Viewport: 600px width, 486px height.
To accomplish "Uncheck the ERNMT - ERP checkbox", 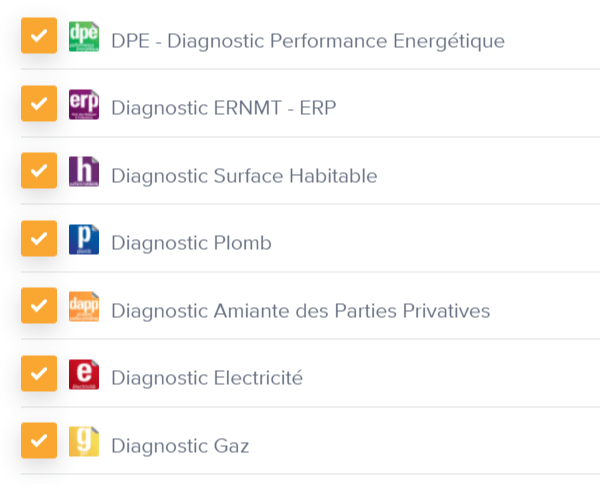I will pyautogui.click(x=39, y=103).
